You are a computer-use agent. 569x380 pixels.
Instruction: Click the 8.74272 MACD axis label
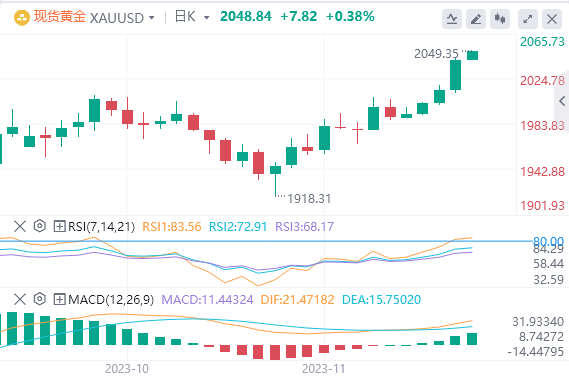click(x=541, y=337)
